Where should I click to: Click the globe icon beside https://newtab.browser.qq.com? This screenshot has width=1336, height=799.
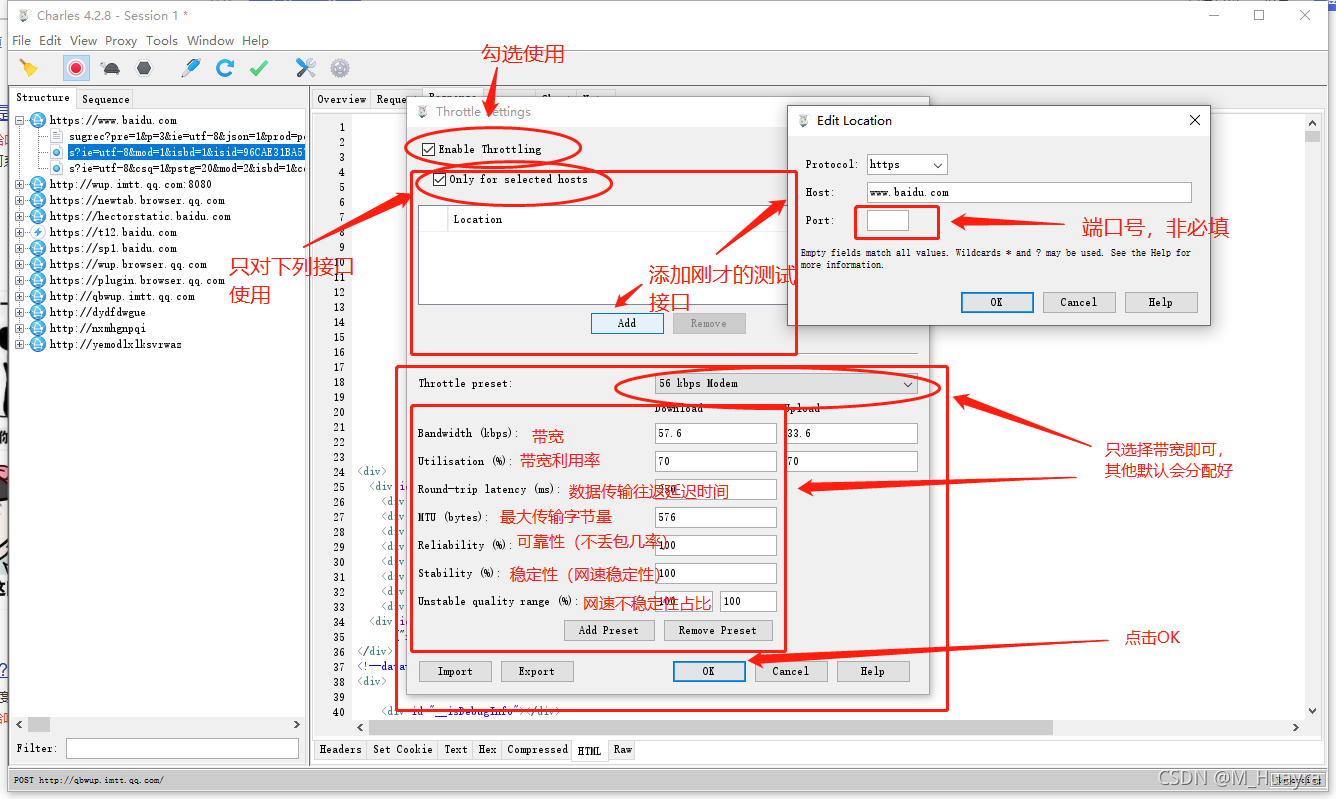click(38, 200)
